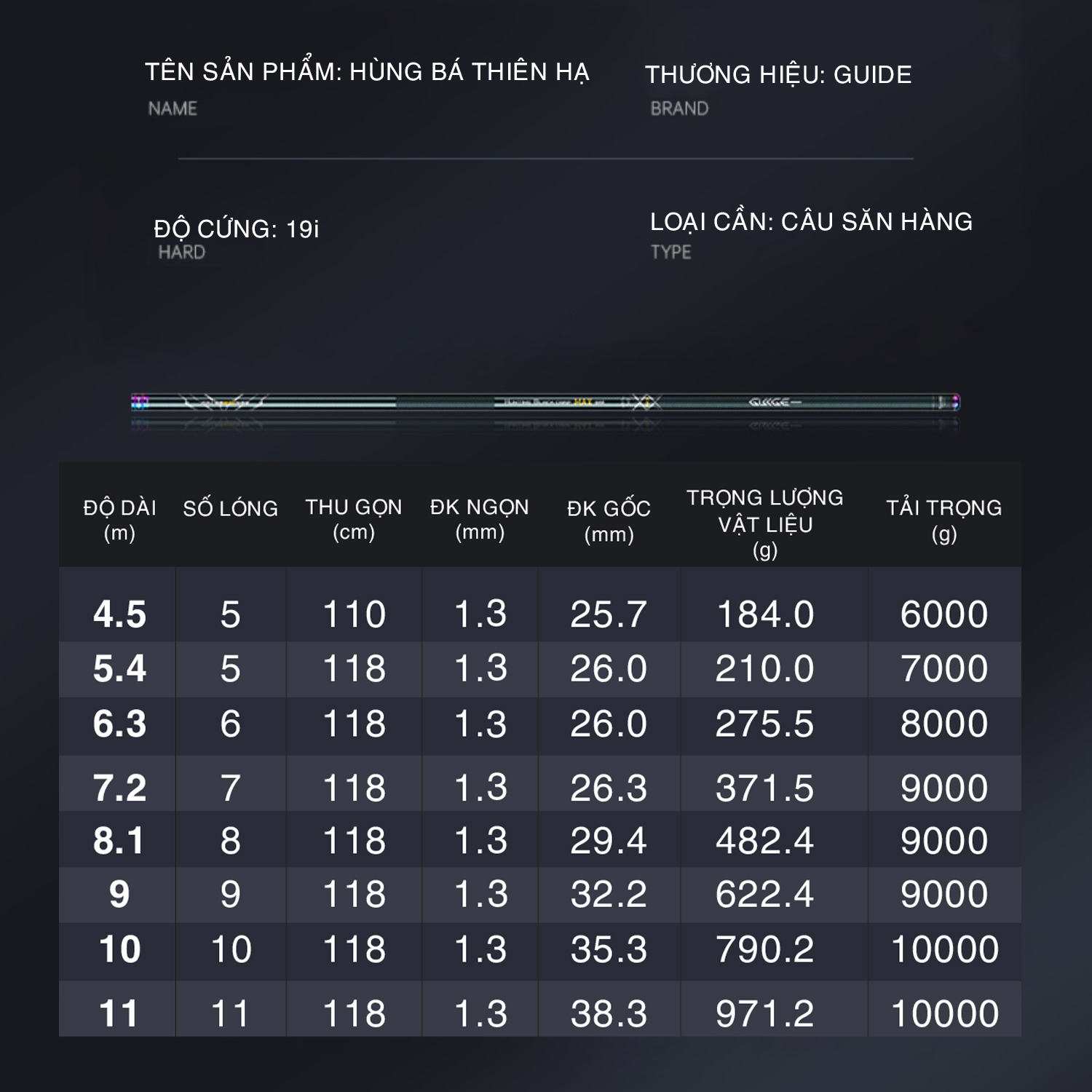Click the fishing rod product image

(x=546, y=403)
